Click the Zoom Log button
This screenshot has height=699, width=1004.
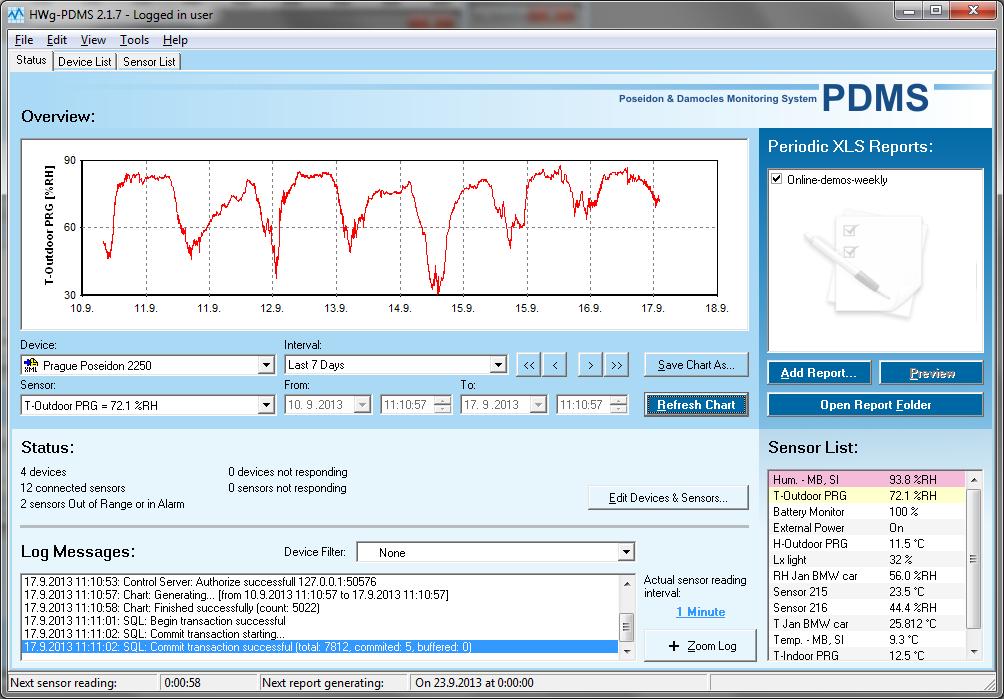[700, 645]
